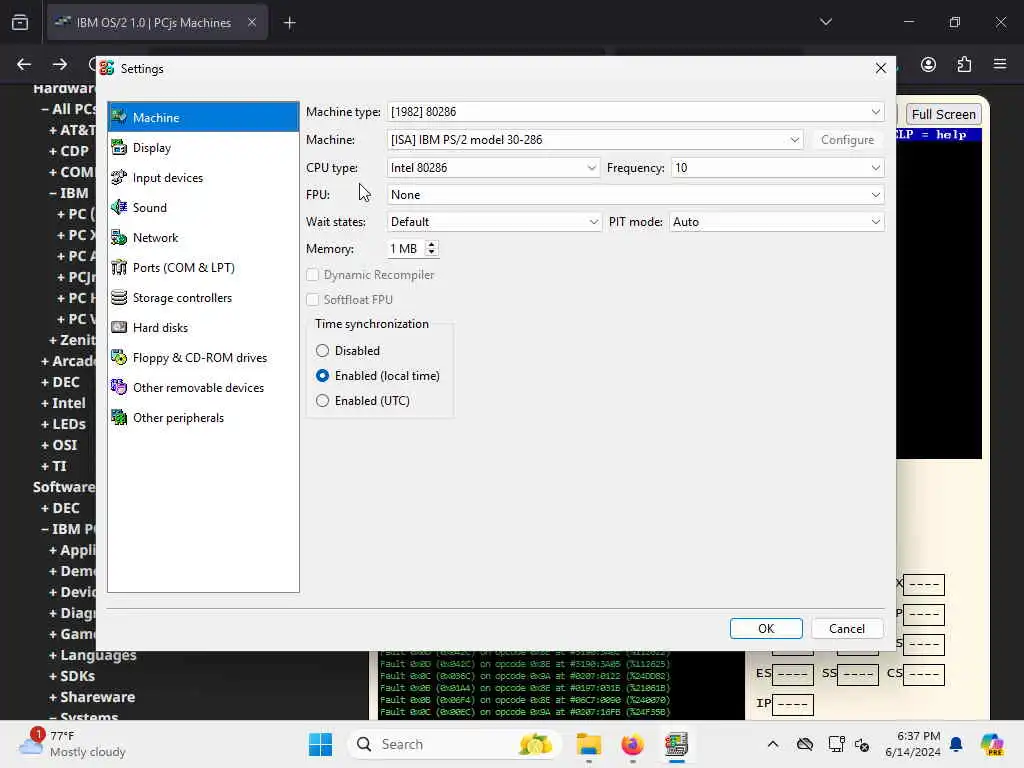This screenshot has height=768, width=1024.
Task: Close the Settings dialog window
Action: coord(881,68)
